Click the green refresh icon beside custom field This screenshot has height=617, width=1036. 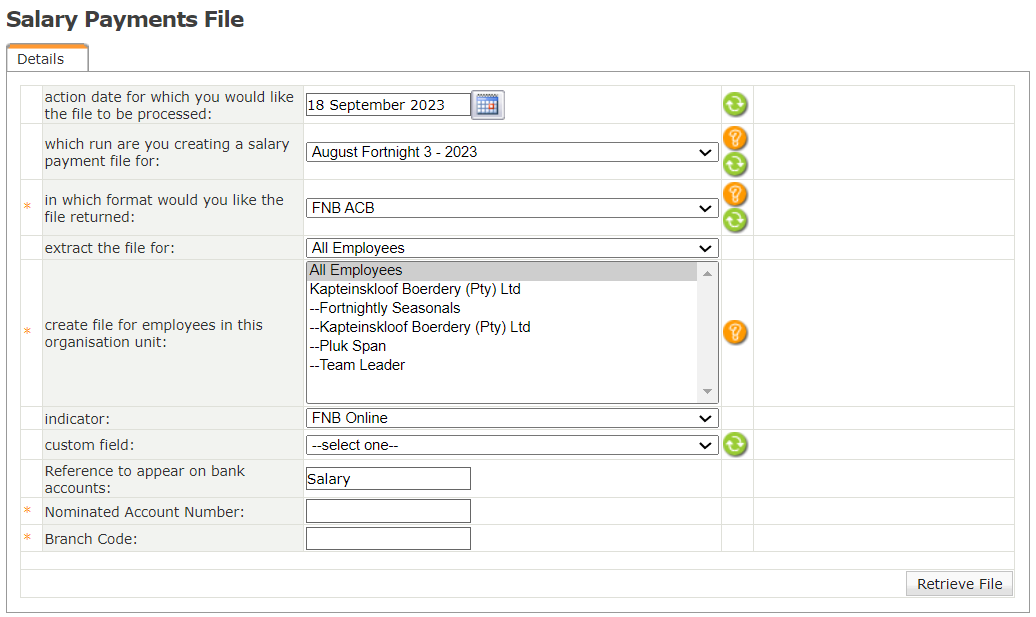735,445
